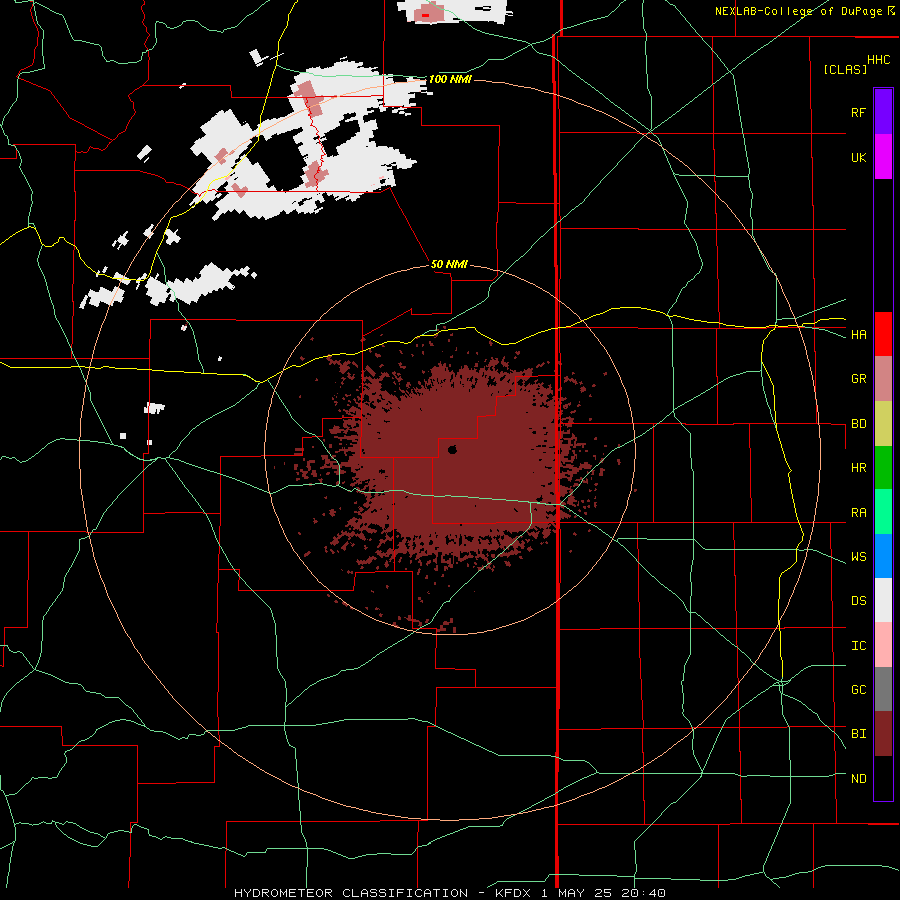Click the GR legend label
Image resolution: width=900 pixels, height=900 pixels.
858,379
